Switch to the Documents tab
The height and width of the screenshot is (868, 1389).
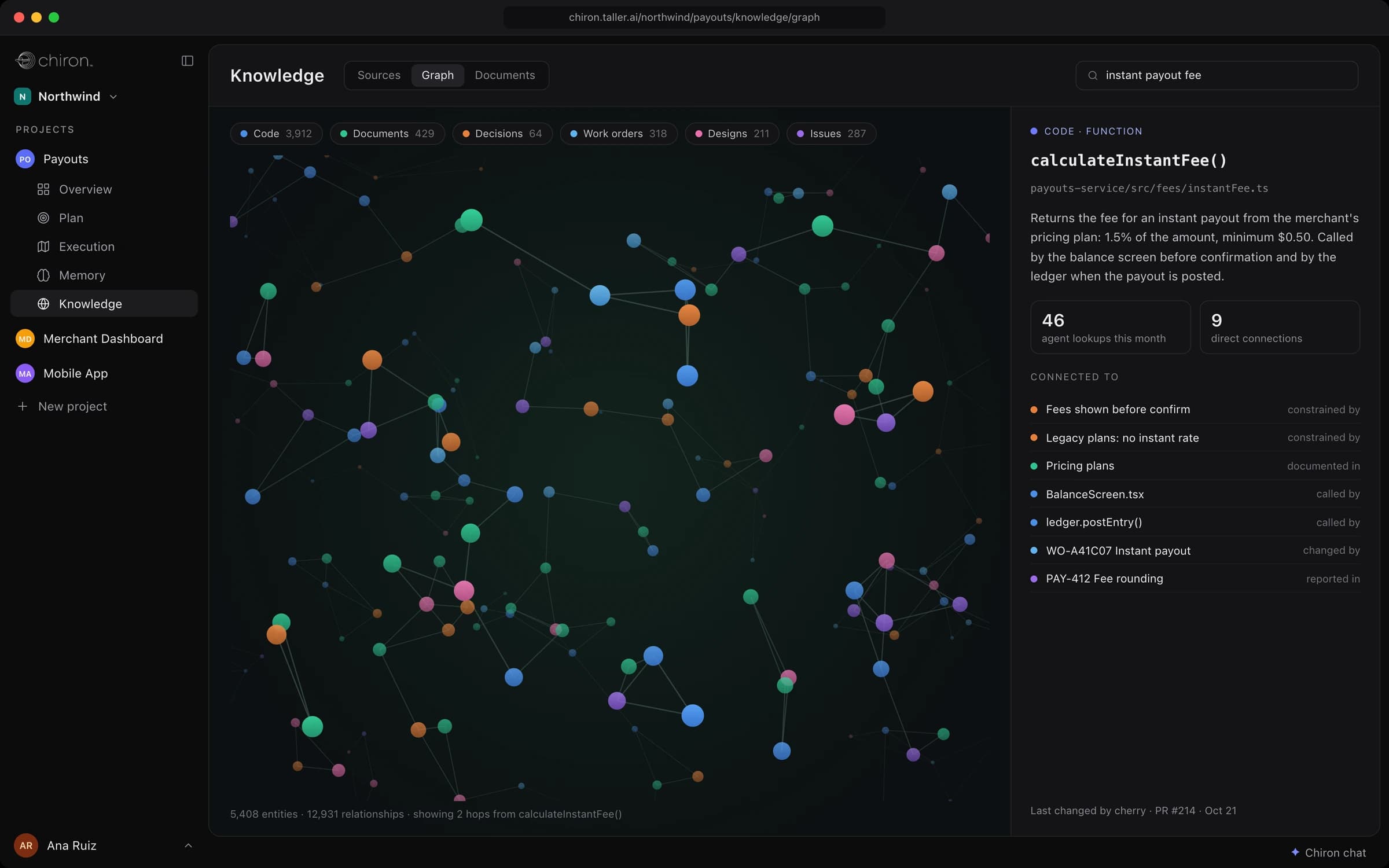point(505,75)
